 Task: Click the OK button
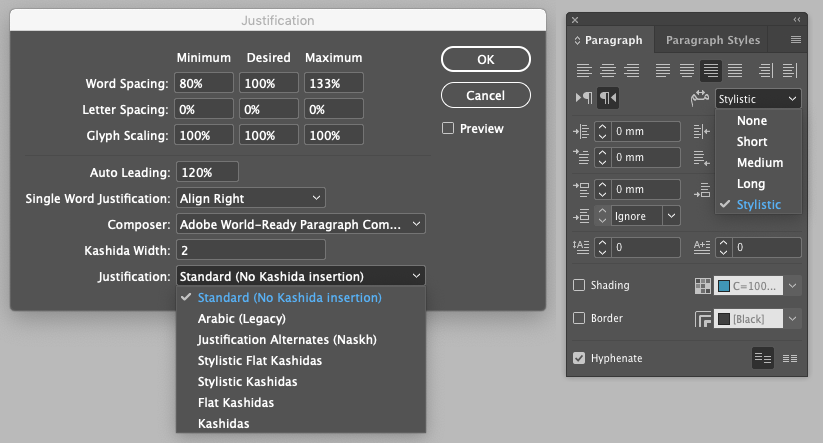pos(485,60)
